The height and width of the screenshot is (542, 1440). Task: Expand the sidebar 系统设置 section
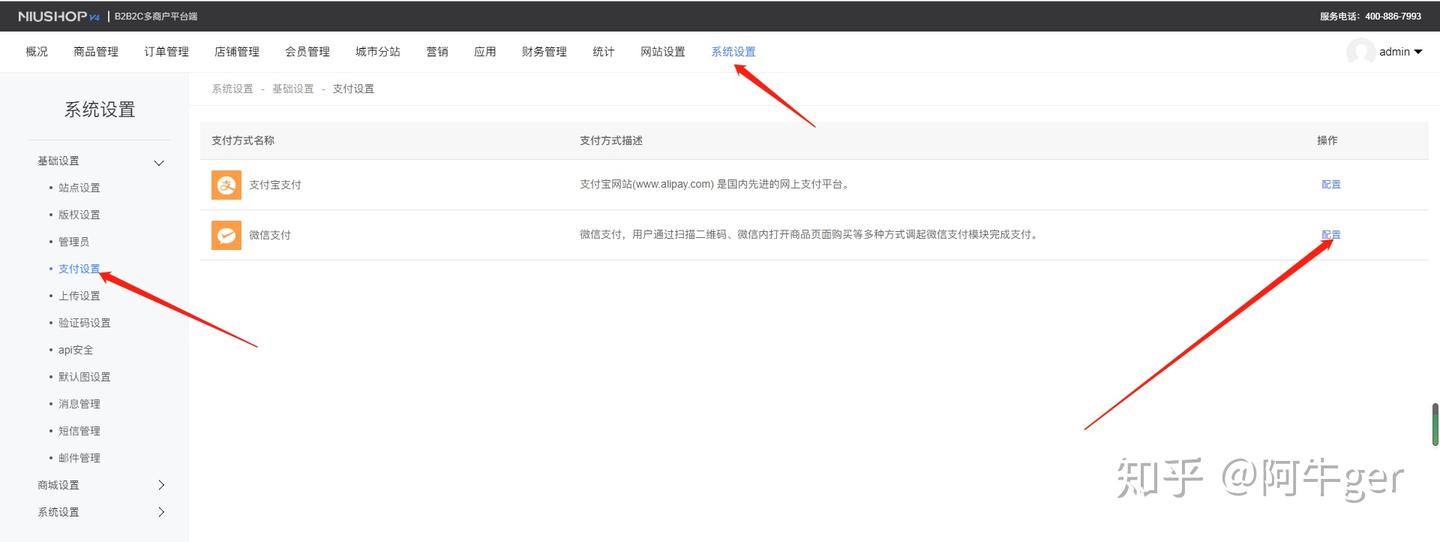click(162, 512)
